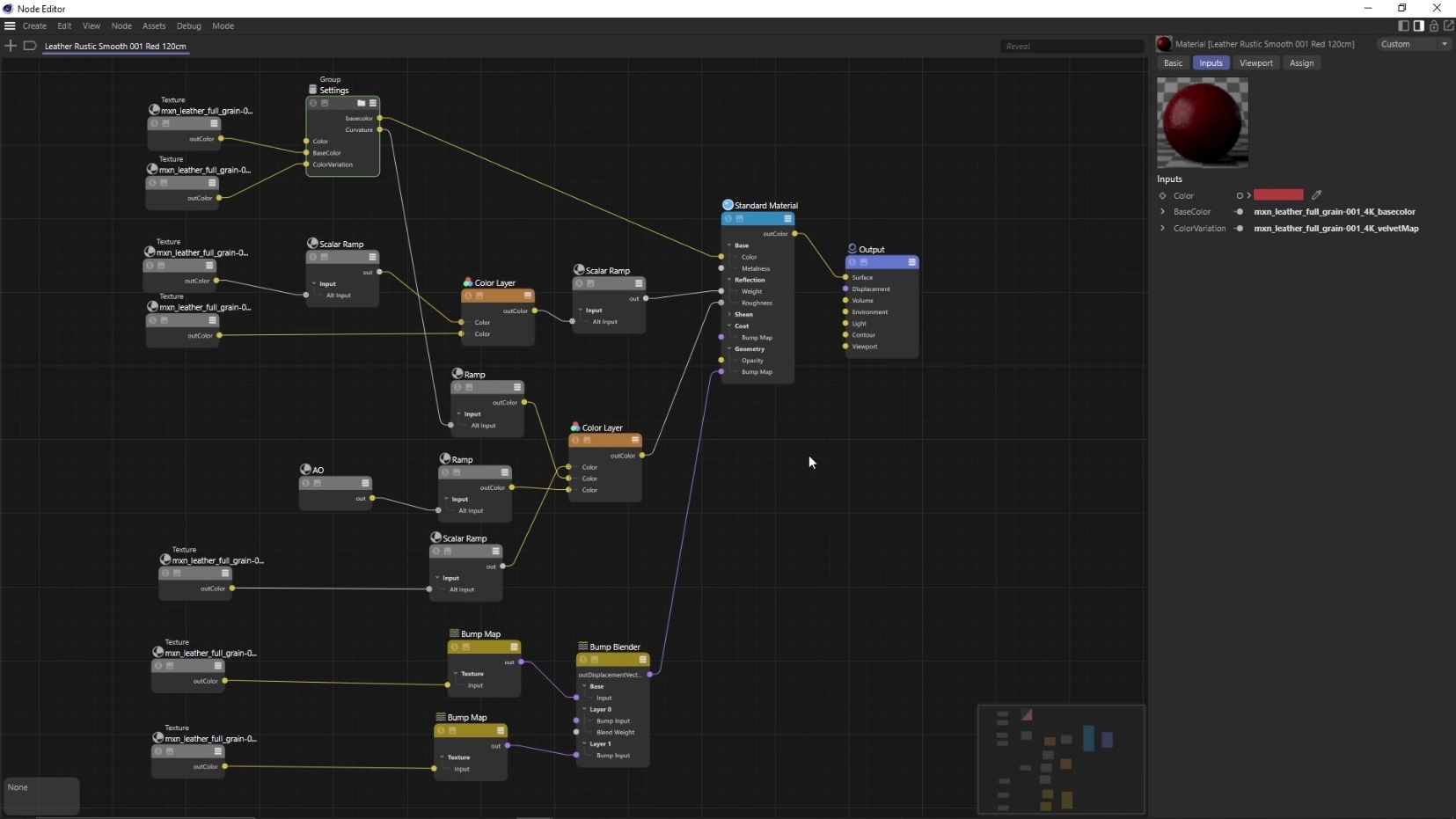Open the folder icon on the Settings group node

[362, 104]
